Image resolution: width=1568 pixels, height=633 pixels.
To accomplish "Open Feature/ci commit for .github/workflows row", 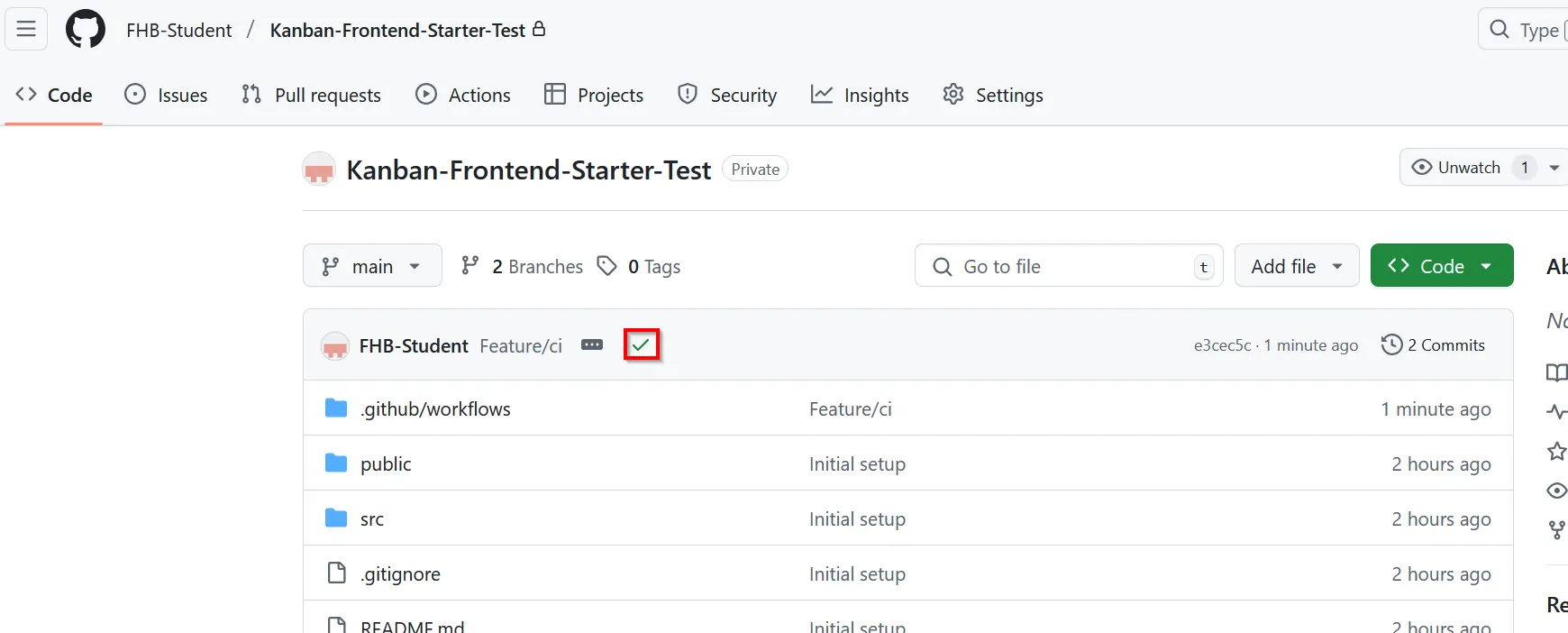I will pos(851,409).
